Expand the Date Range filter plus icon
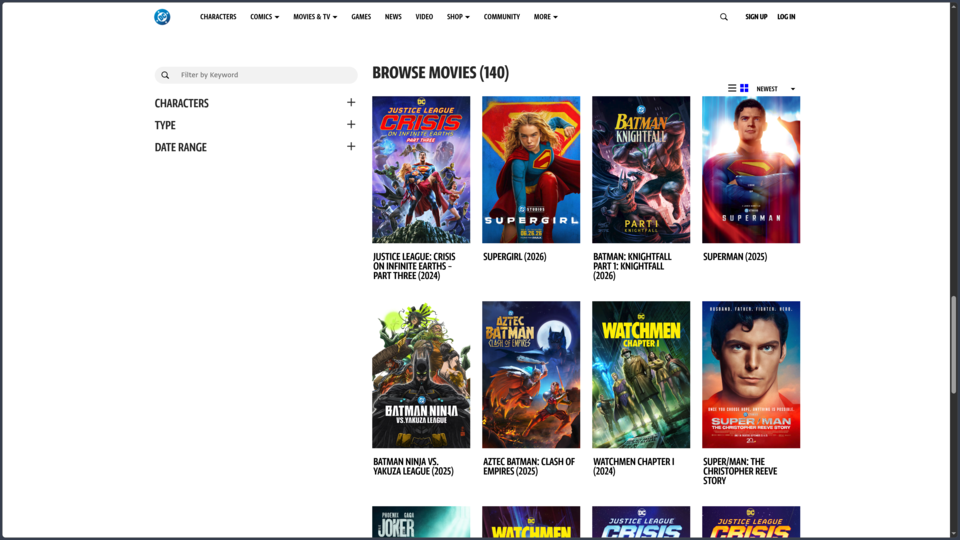 [x=351, y=147]
